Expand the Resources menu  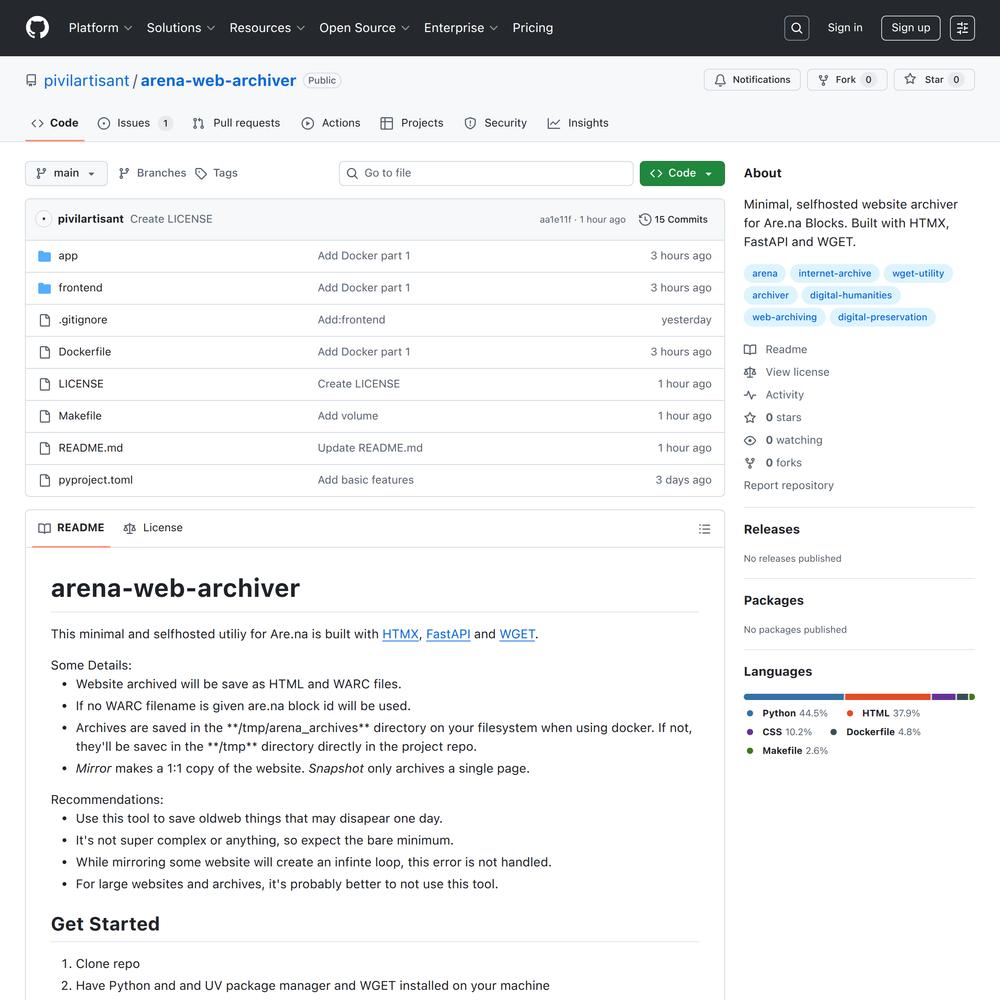[267, 28]
